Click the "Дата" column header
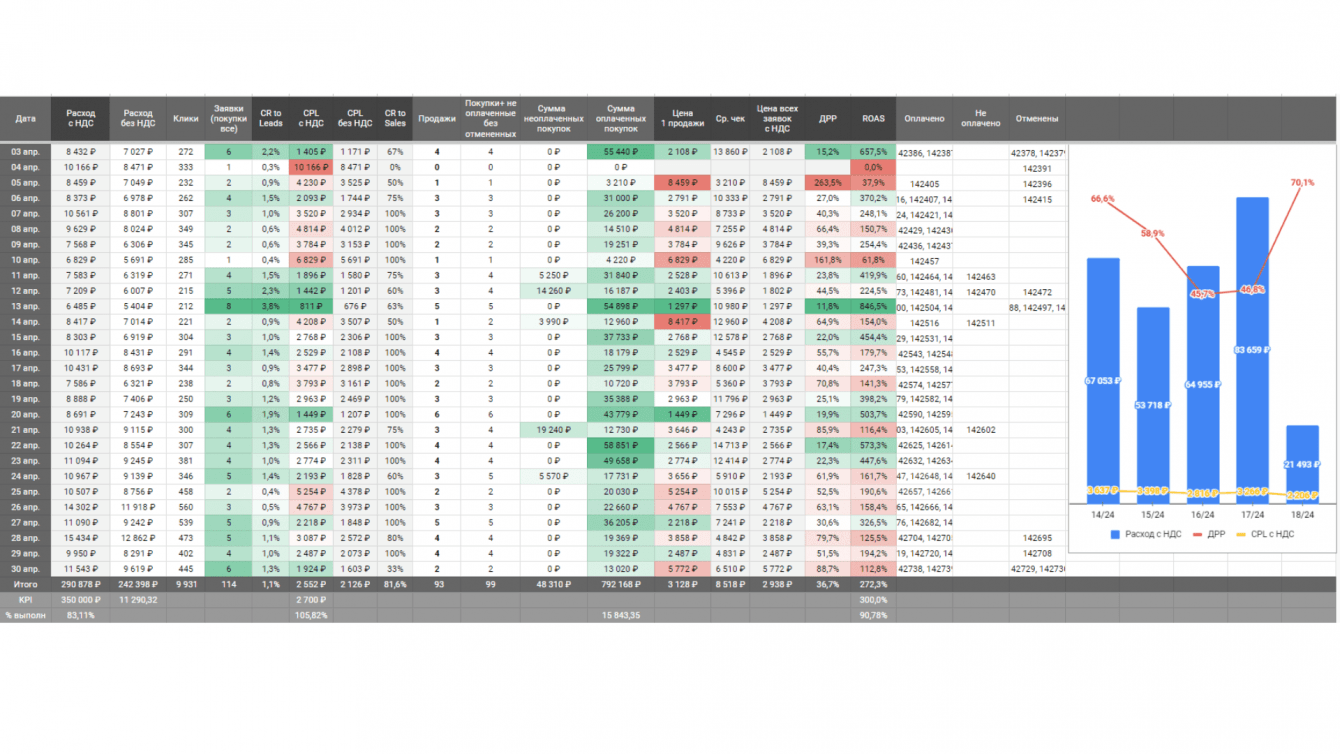This screenshot has height=754, width=1340. click(25, 119)
